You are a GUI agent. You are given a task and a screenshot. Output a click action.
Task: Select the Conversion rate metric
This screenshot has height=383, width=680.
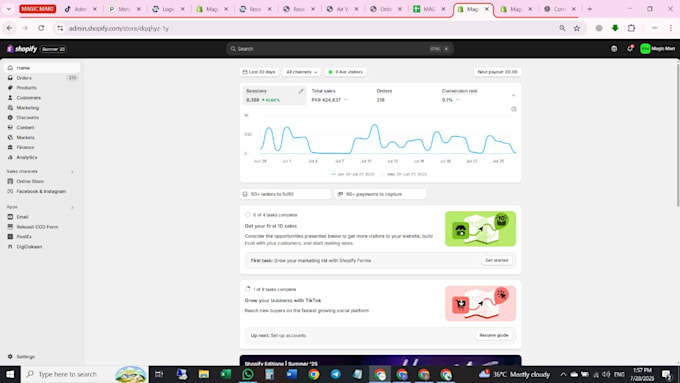pyautogui.click(x=469, y=95)
